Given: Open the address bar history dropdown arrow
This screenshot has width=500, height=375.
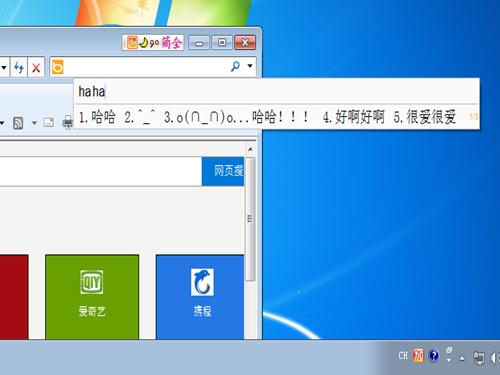Looking at the screenshot, I should (x=4, y=68).
